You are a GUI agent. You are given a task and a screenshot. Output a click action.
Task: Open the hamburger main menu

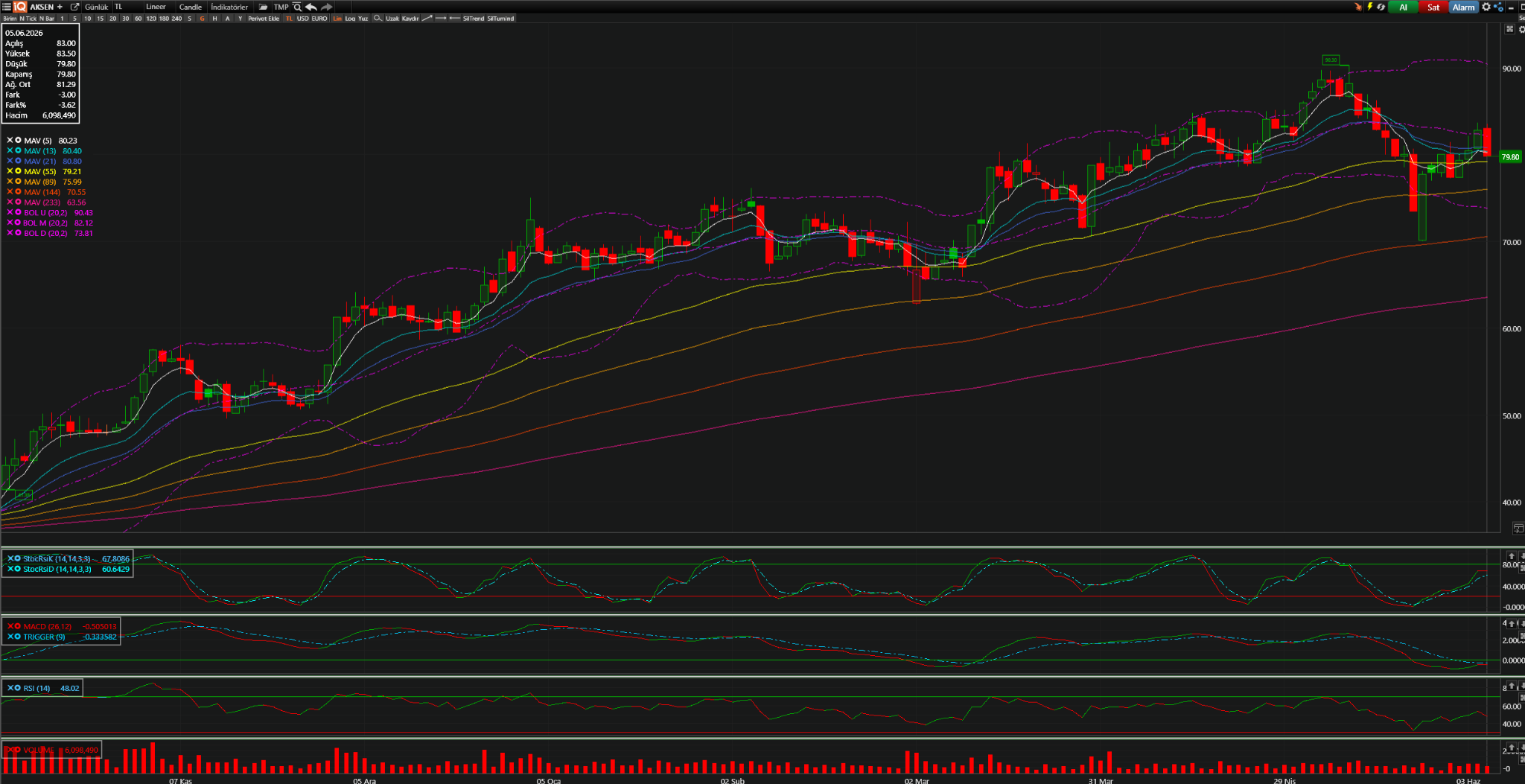click(x=7, y=7)
